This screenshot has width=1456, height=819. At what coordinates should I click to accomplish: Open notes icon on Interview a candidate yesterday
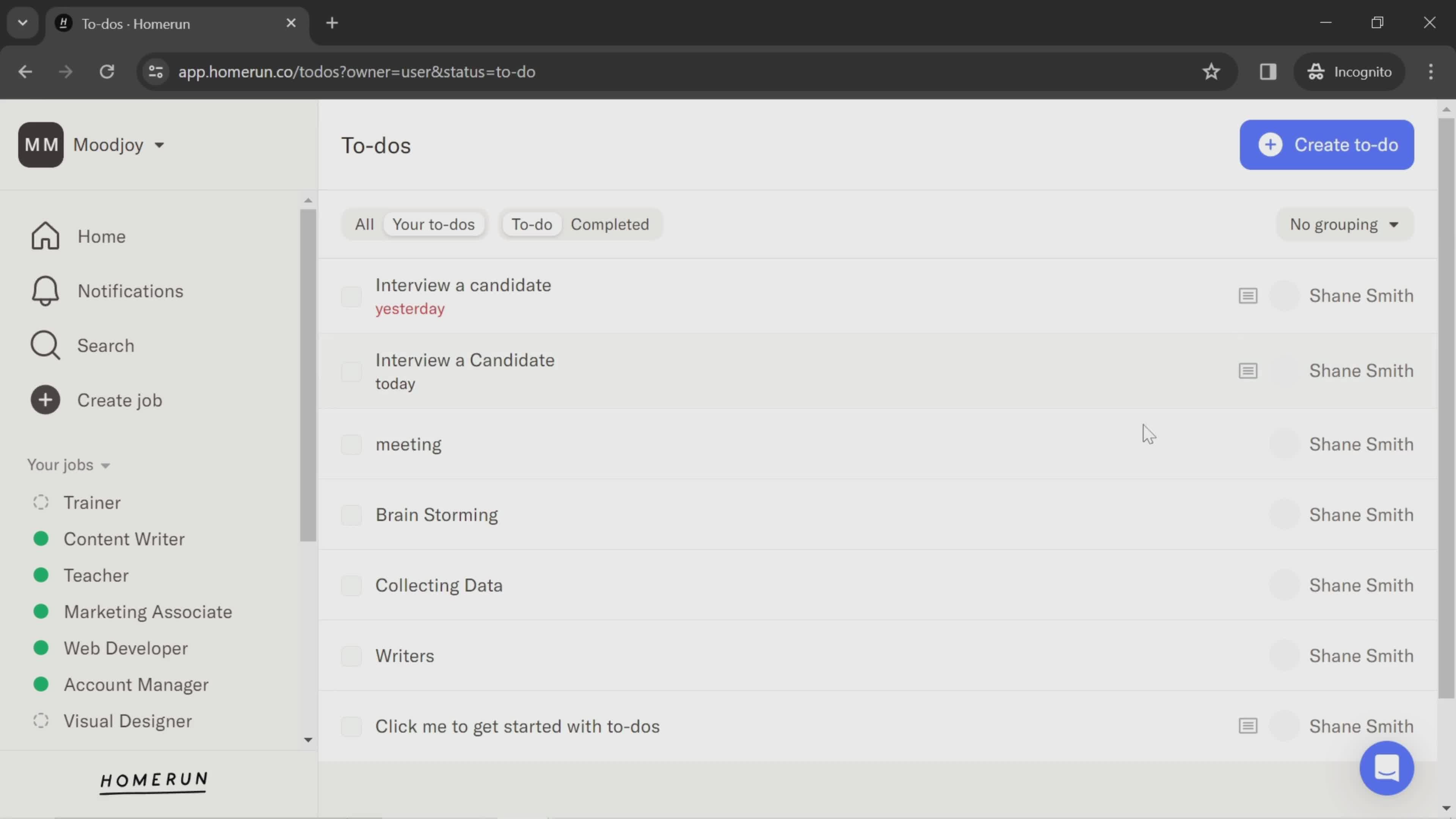click(x=1248, y=296)
